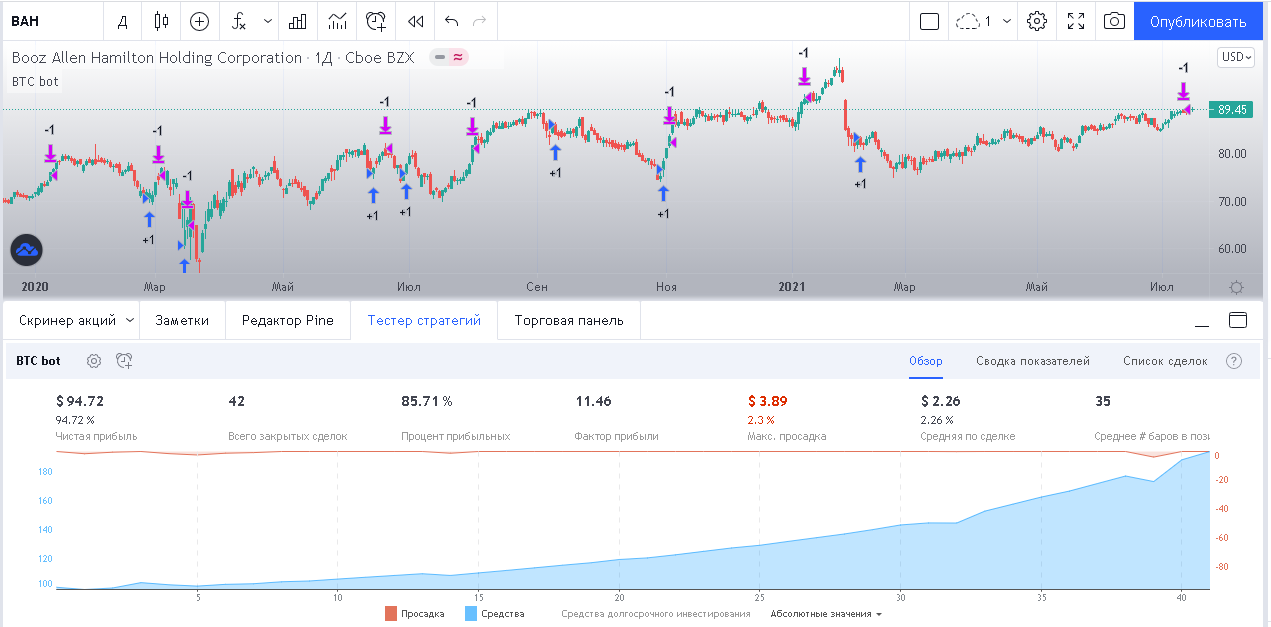Click the red Просадка color swatch
The width and height of the screenshot is (1271, 627).
tap(391, 613)
